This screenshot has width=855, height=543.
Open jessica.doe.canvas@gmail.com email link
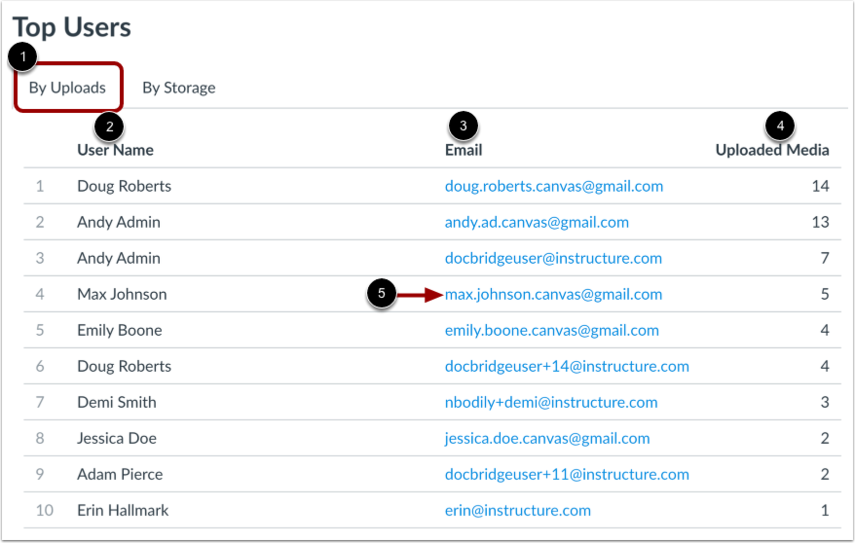click(x=547, y=438)
